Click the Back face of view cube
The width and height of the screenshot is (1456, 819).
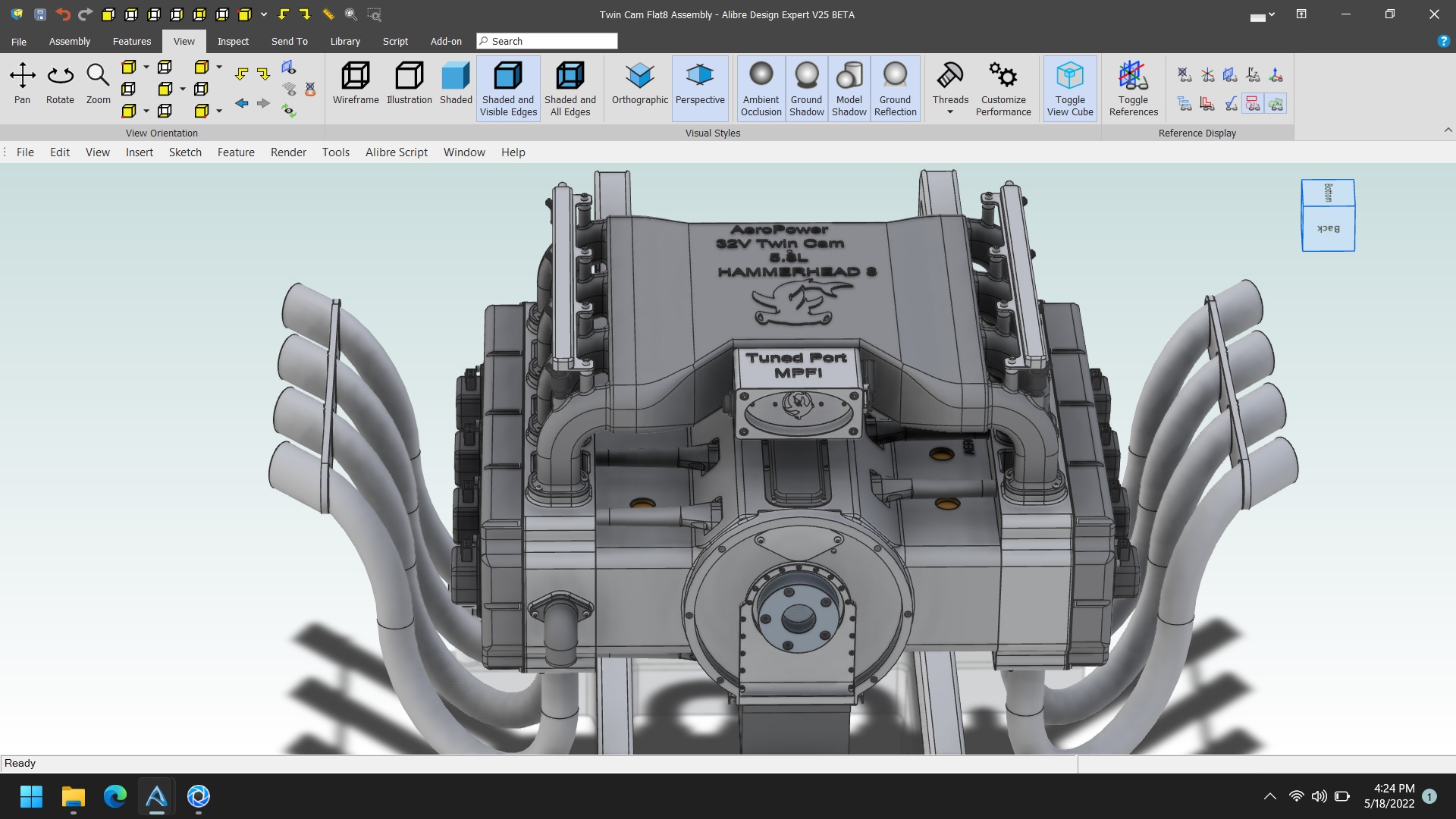pyautogui.click(x=1328, y=228)
